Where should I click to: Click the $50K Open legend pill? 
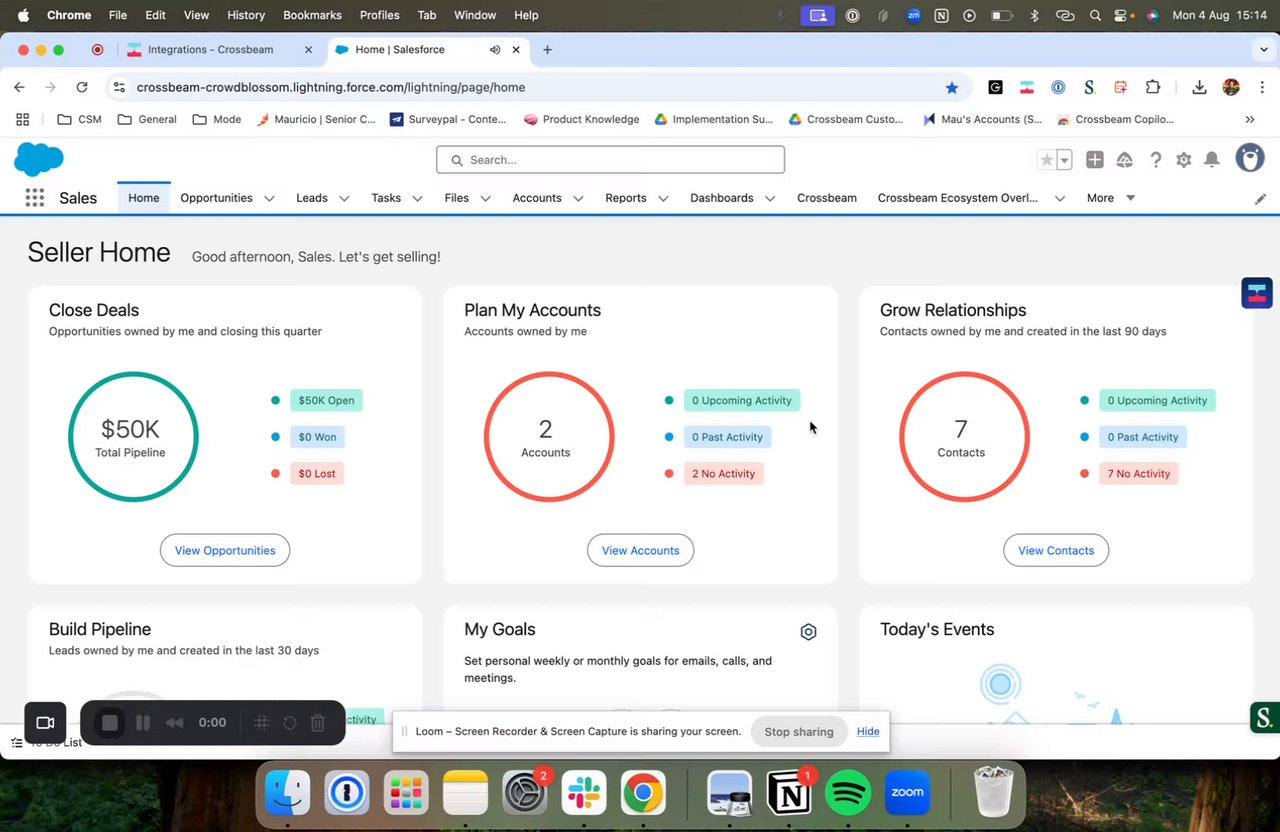(x=326, y=400)
